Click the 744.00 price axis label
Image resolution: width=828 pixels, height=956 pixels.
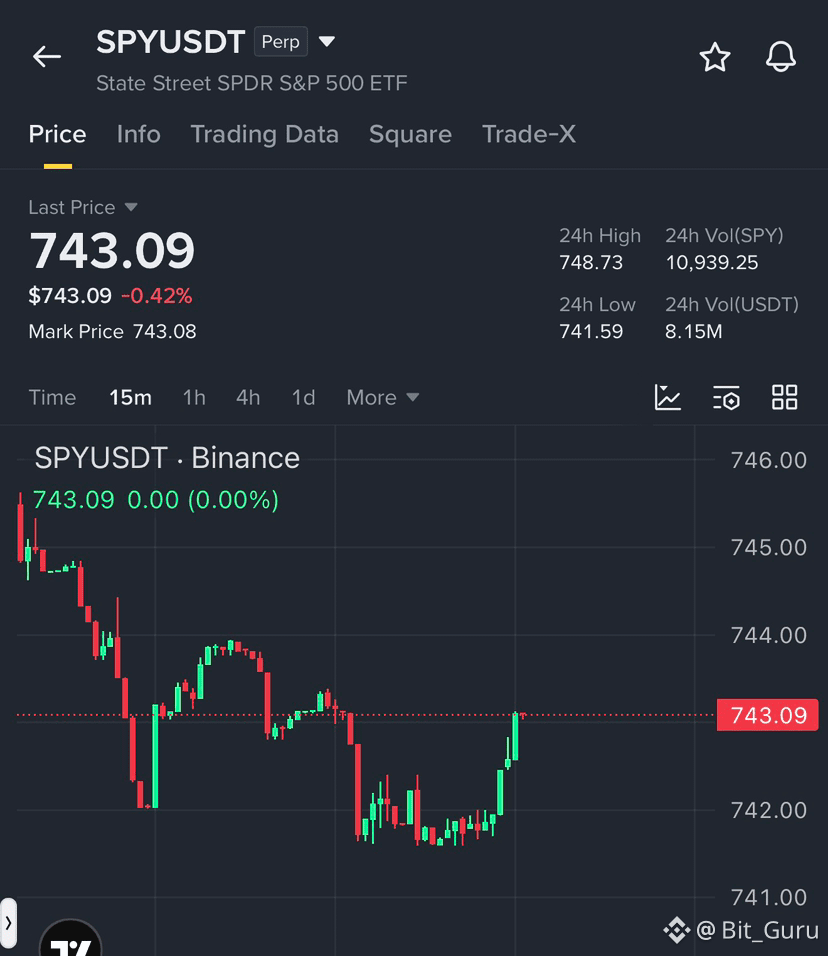769,635
